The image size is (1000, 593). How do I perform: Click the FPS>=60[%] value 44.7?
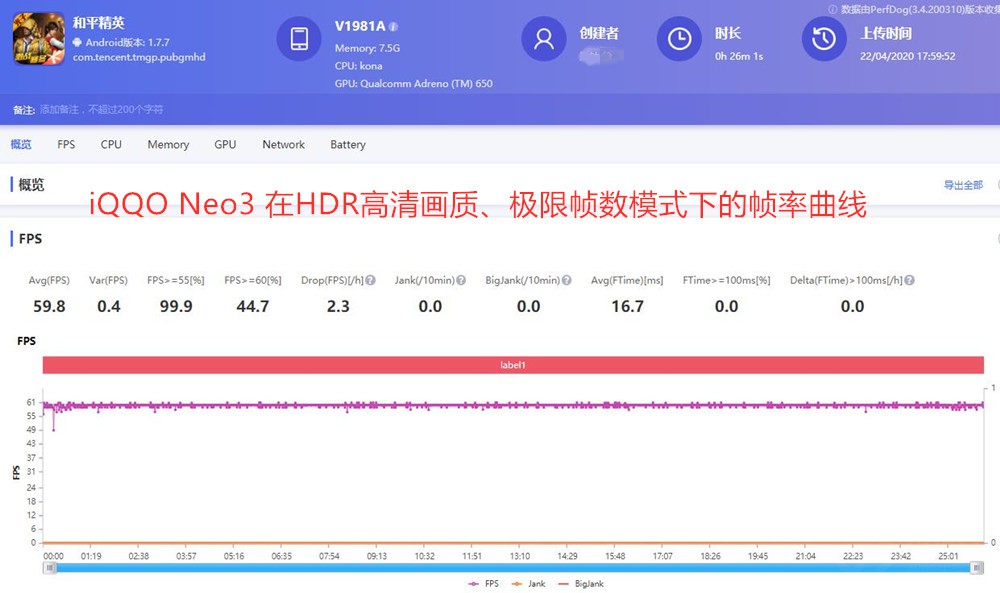(x=253, y=307)
